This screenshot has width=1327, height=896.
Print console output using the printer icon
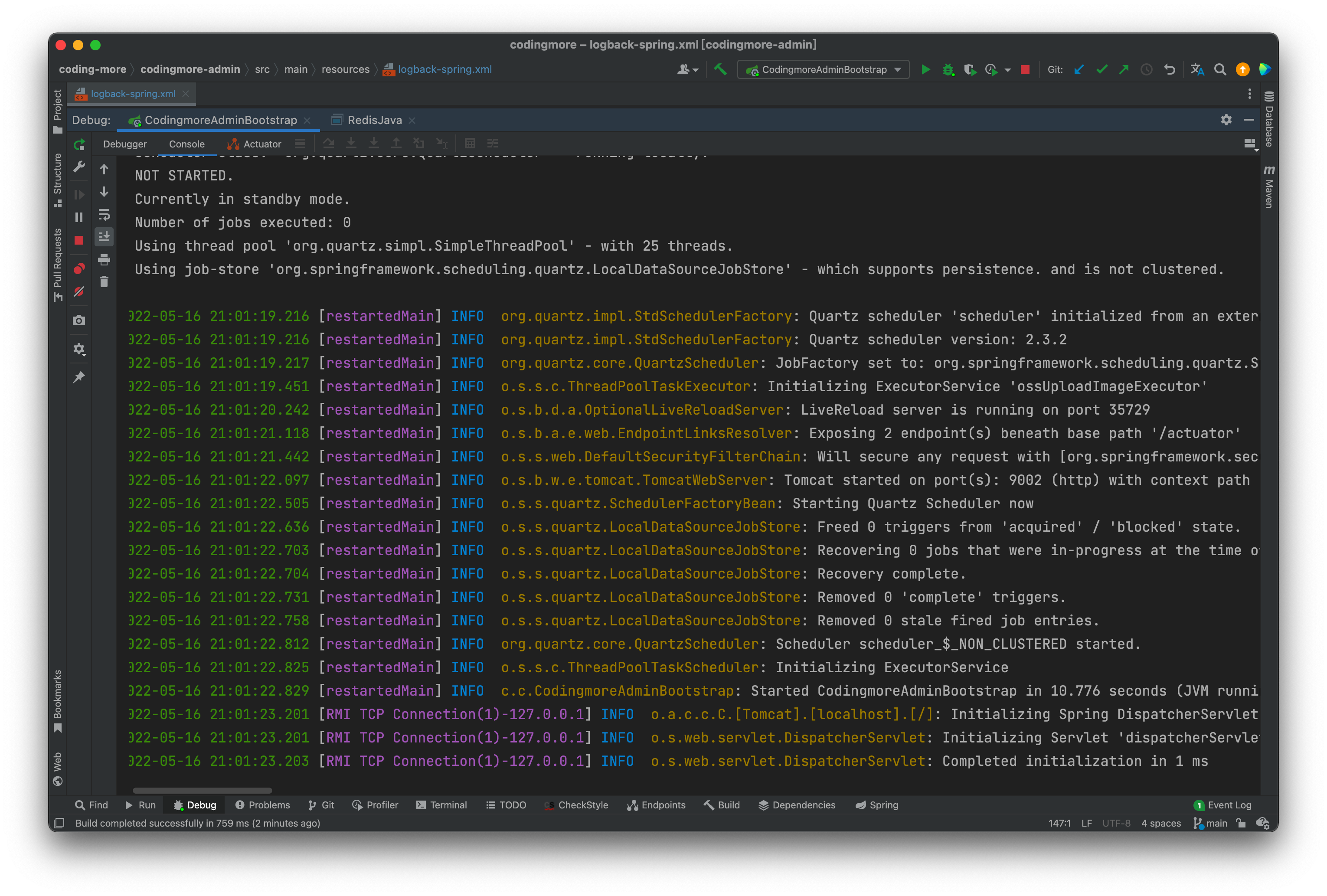click(x=104, y=260)
